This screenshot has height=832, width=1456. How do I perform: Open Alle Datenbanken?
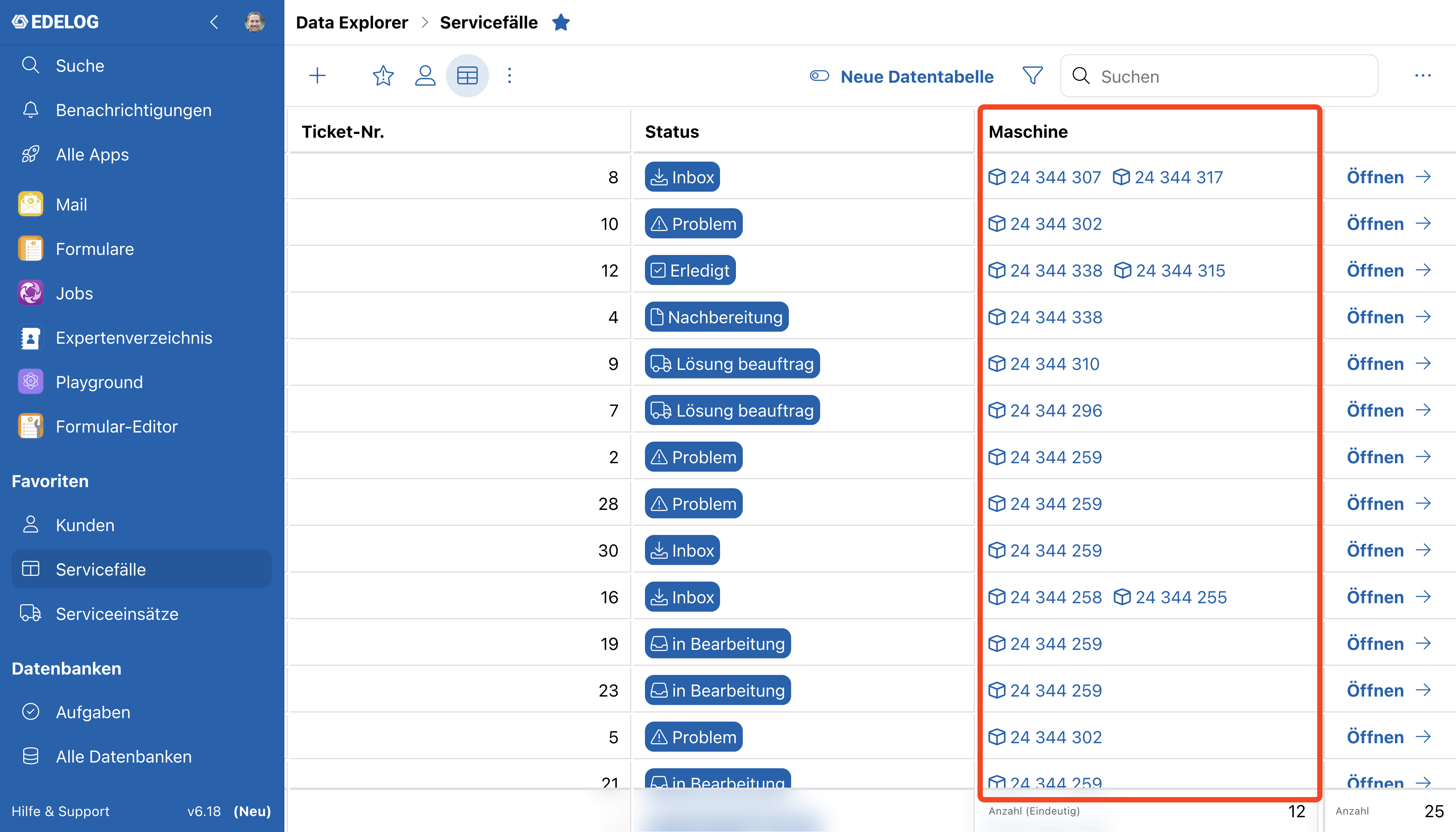141,757
